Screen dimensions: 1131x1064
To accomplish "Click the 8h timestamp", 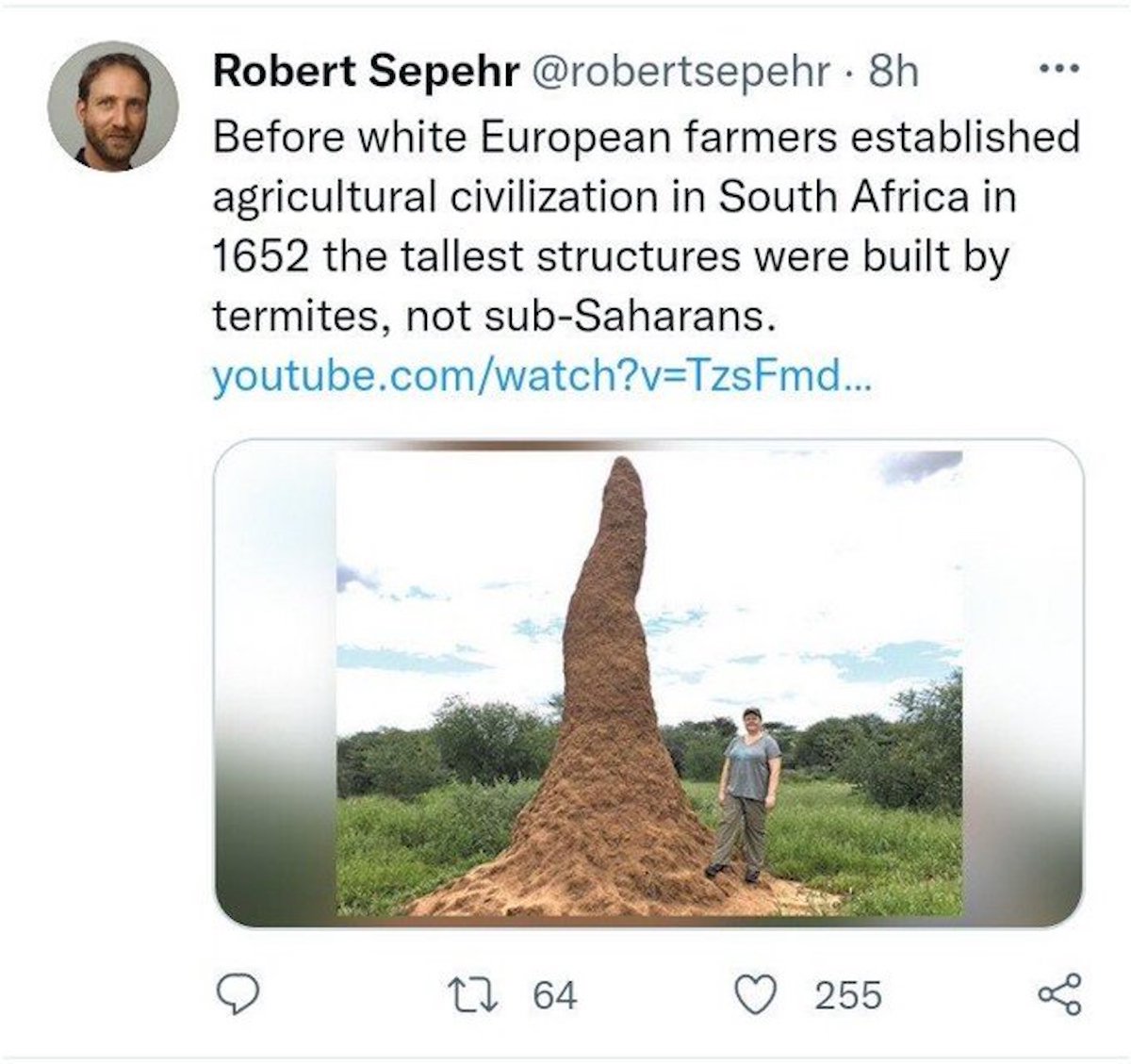I will coord(893,71).
